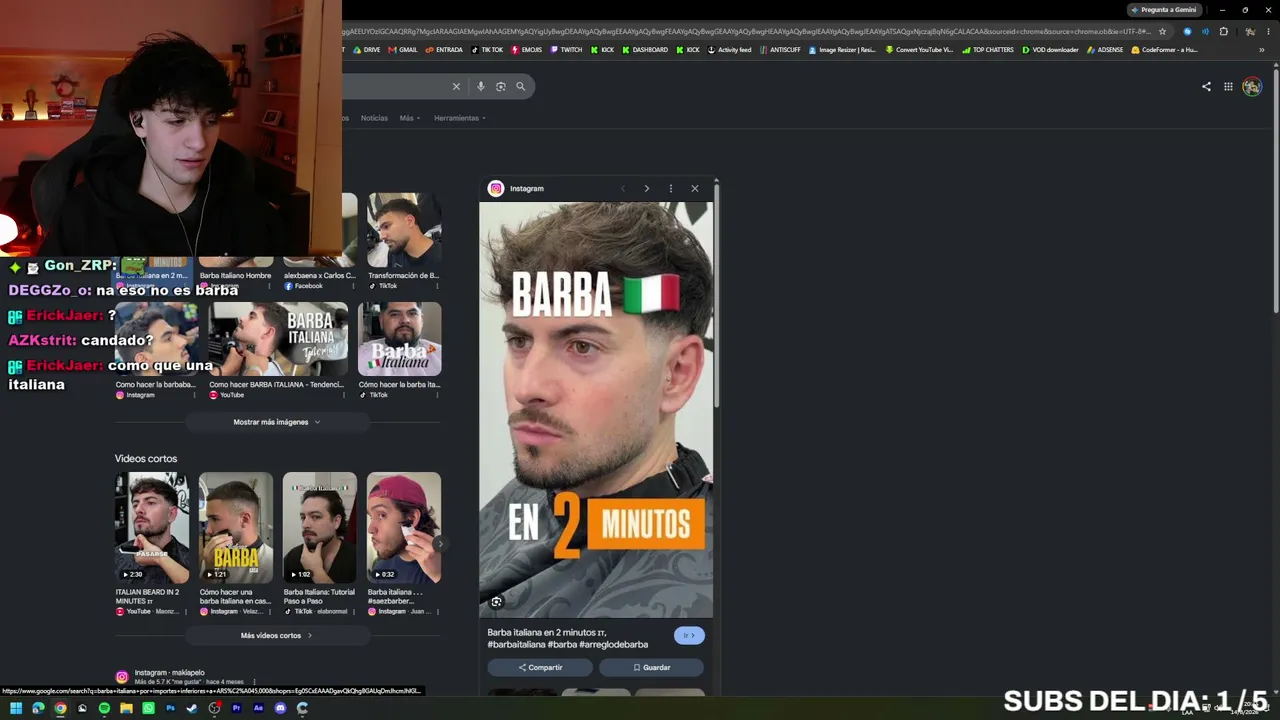Click the Instagram logo in the preview header
The image size is (1280, 720).
495,188
